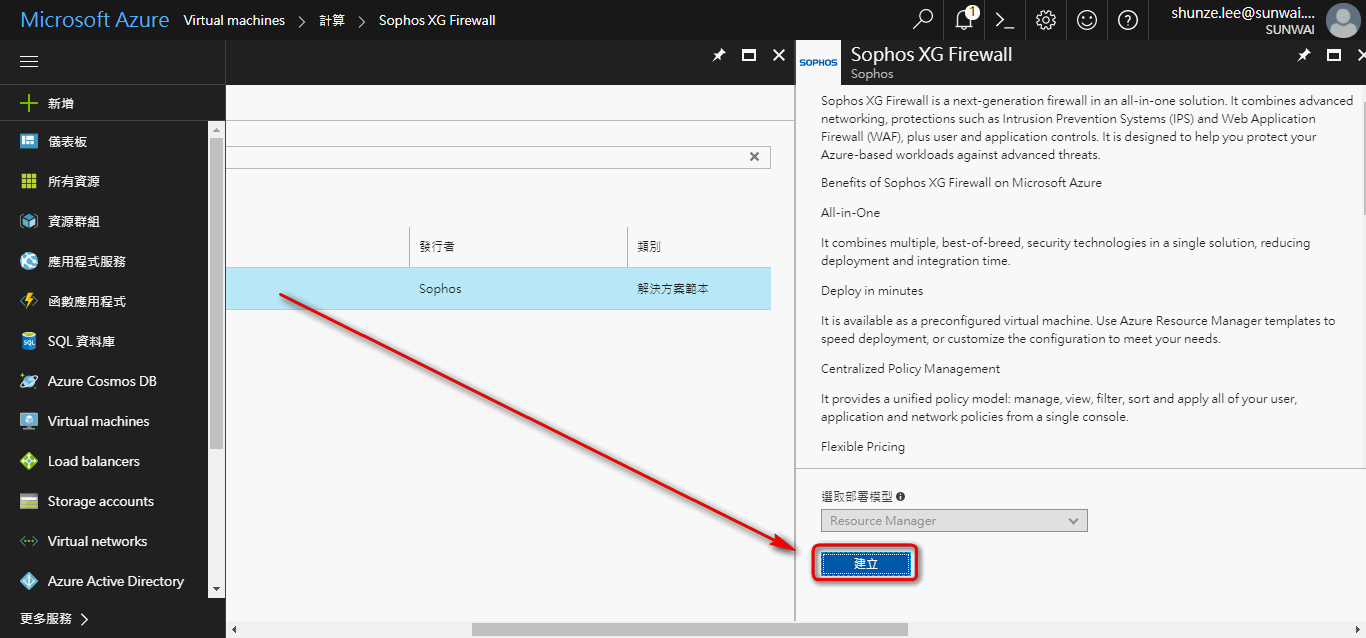Open the feedback smiley icon
The image size is (1366, 638).
point(1087,20)
